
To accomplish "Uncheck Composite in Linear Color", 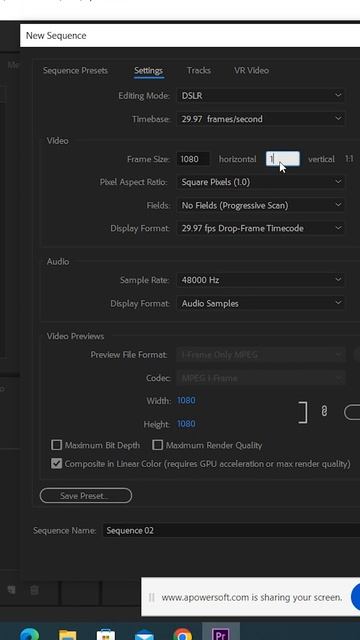I will pyautogui.click(x=56, y=464).
